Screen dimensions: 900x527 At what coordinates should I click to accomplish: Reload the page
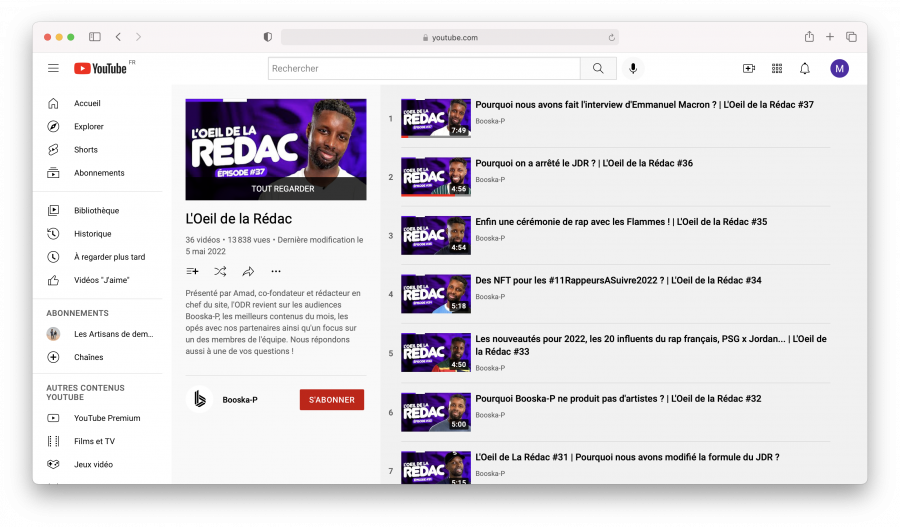coord(611,37)
